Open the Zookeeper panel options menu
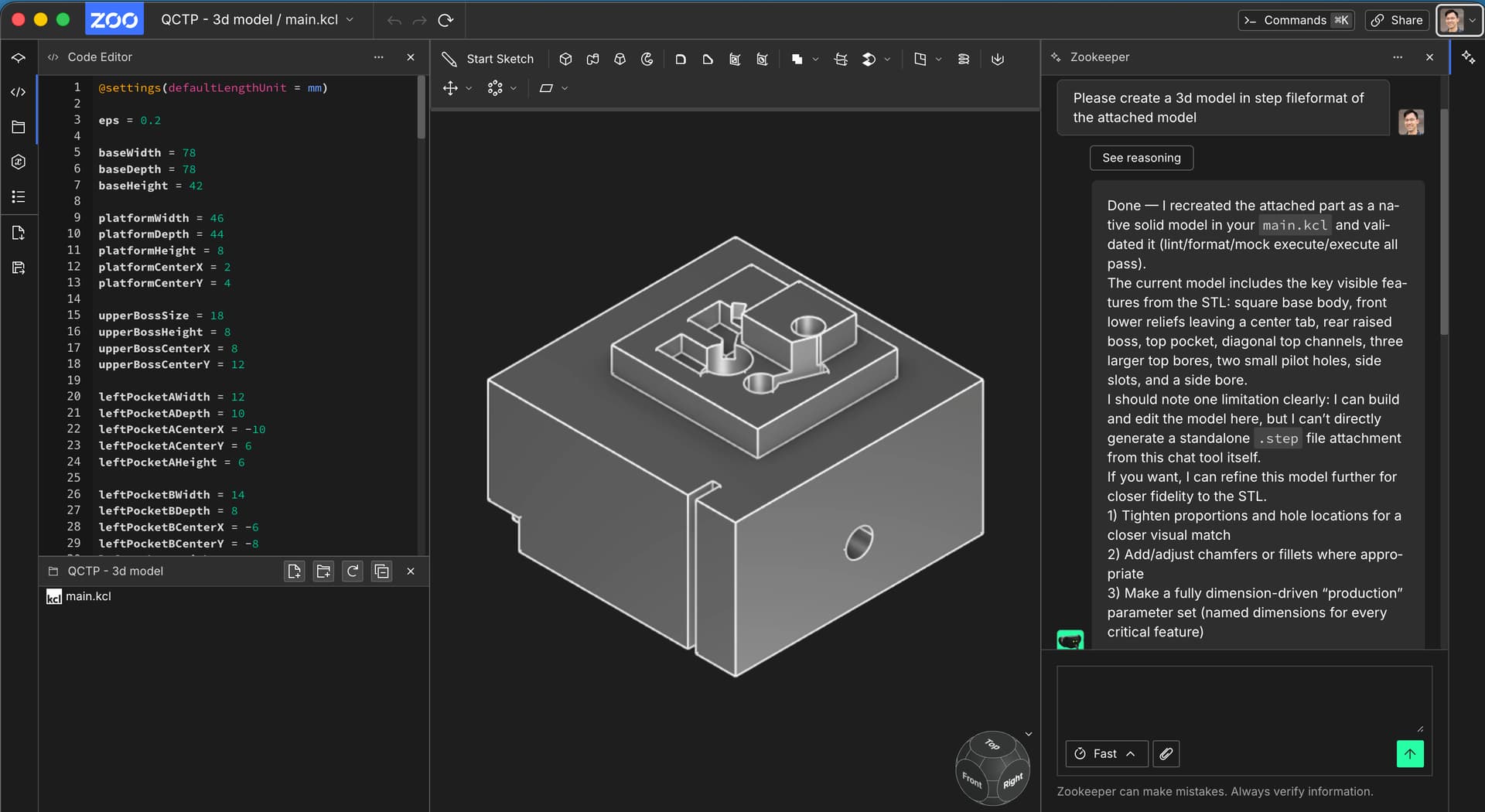 1397,57
